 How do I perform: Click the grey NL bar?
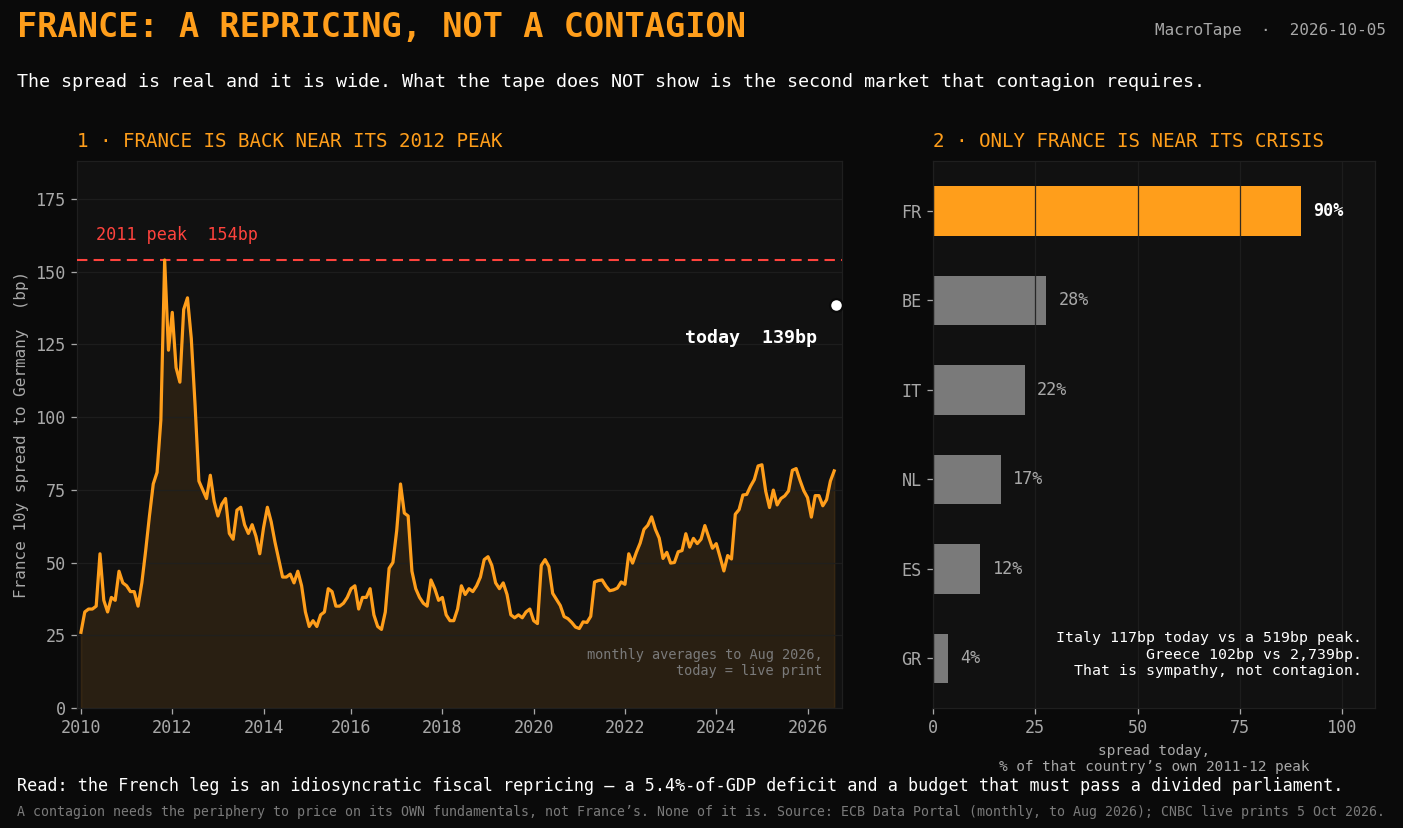[967, 479]
